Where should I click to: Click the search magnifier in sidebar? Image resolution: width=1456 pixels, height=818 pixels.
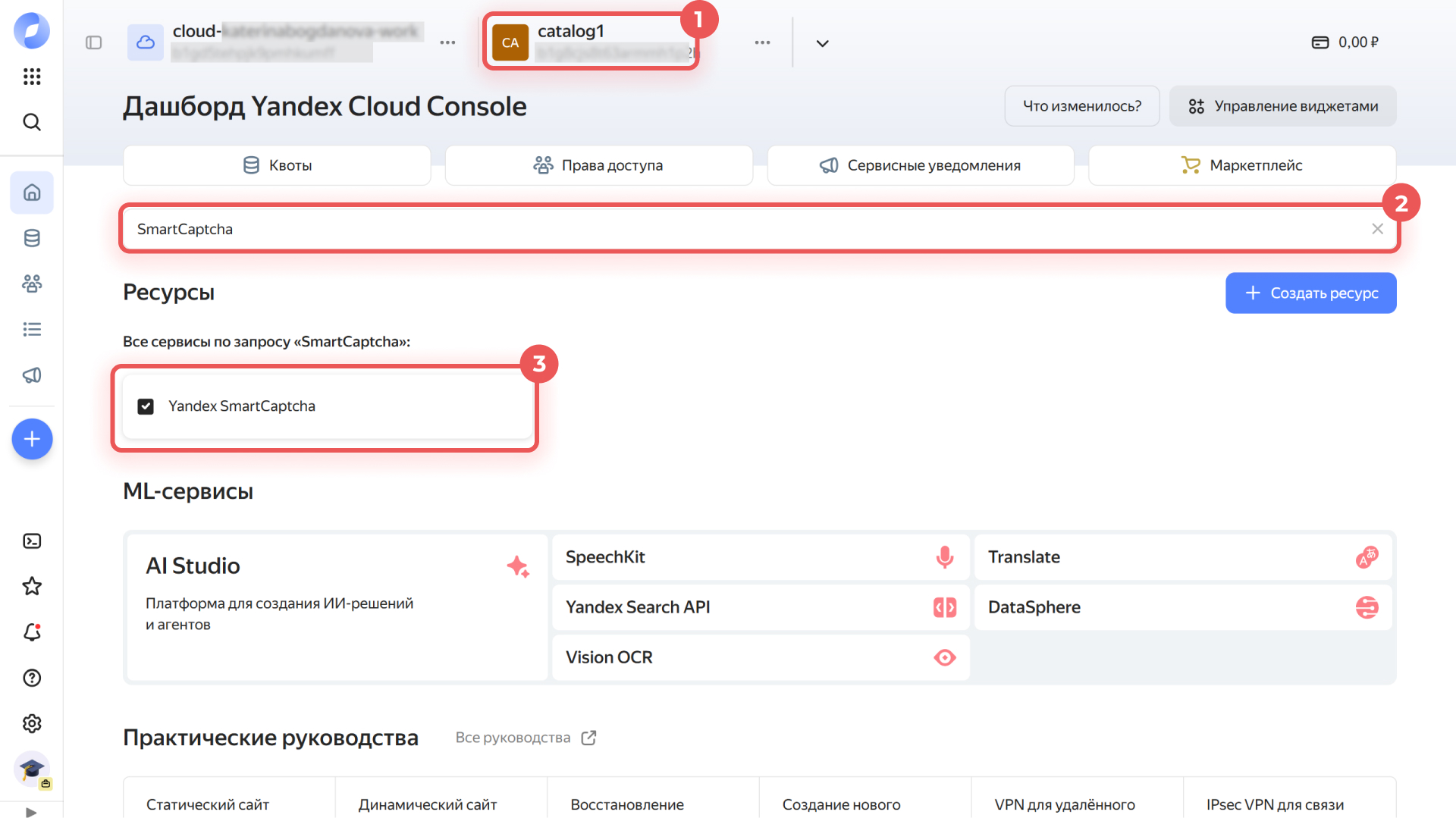pyautogui.click(x=32, y=122)
